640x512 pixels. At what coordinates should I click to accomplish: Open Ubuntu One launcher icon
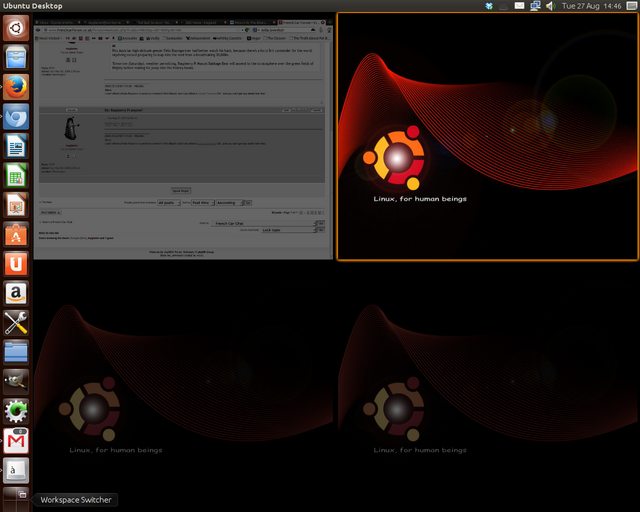[x=16, y=264]
